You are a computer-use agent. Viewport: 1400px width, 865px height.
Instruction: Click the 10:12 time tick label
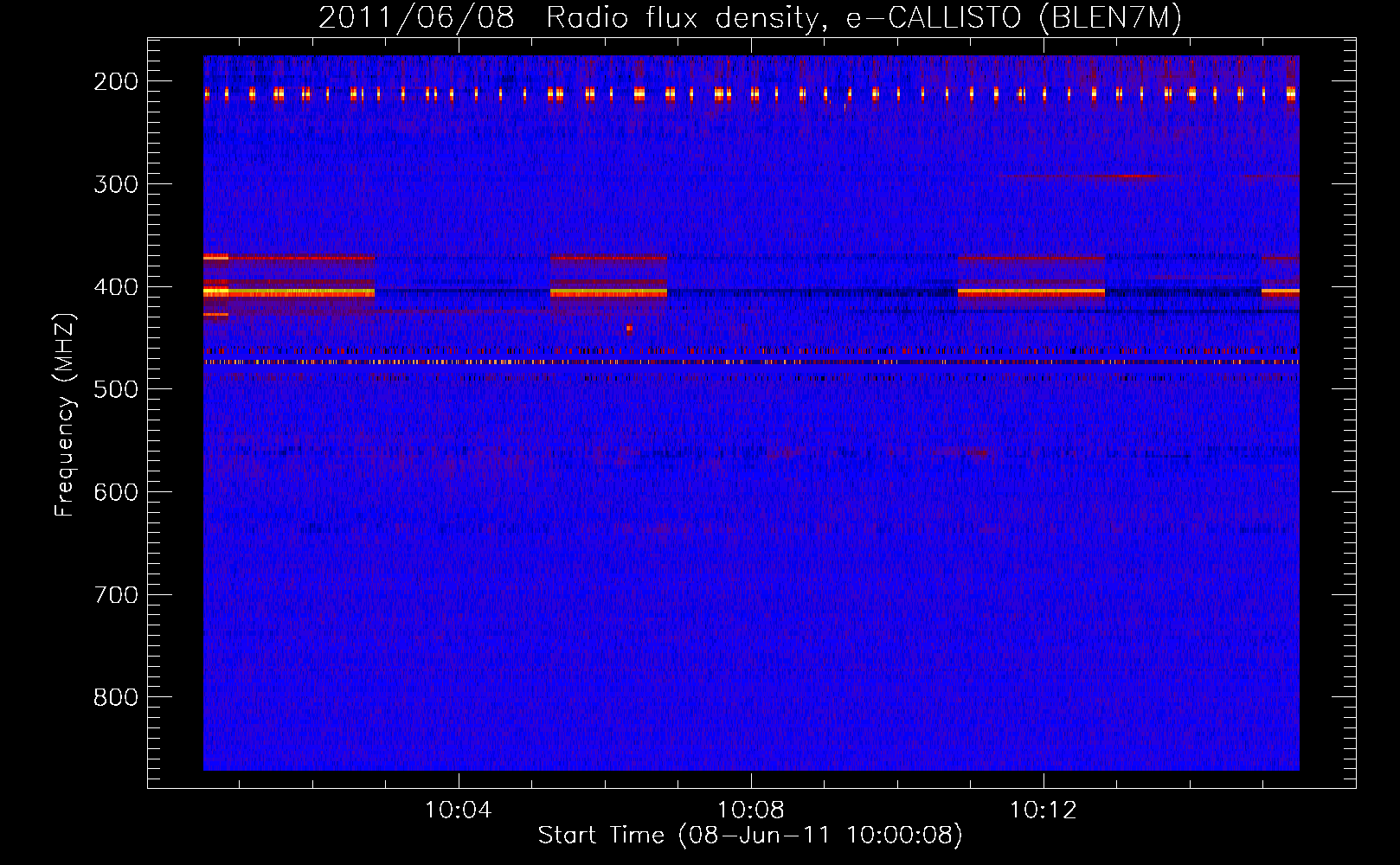click(x=1044, y=811)
